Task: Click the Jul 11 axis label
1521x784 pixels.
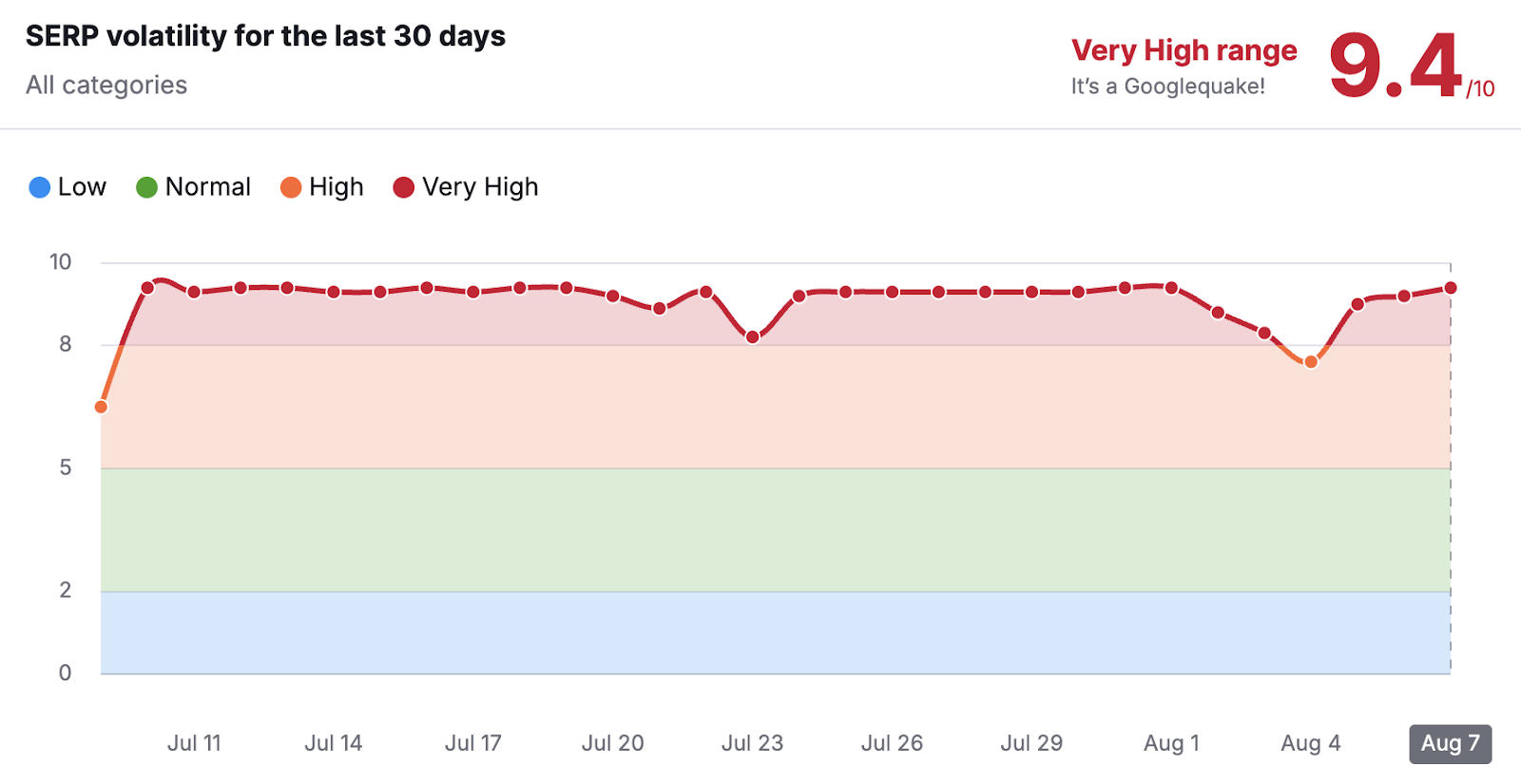Action: click(x=194, y=743)
